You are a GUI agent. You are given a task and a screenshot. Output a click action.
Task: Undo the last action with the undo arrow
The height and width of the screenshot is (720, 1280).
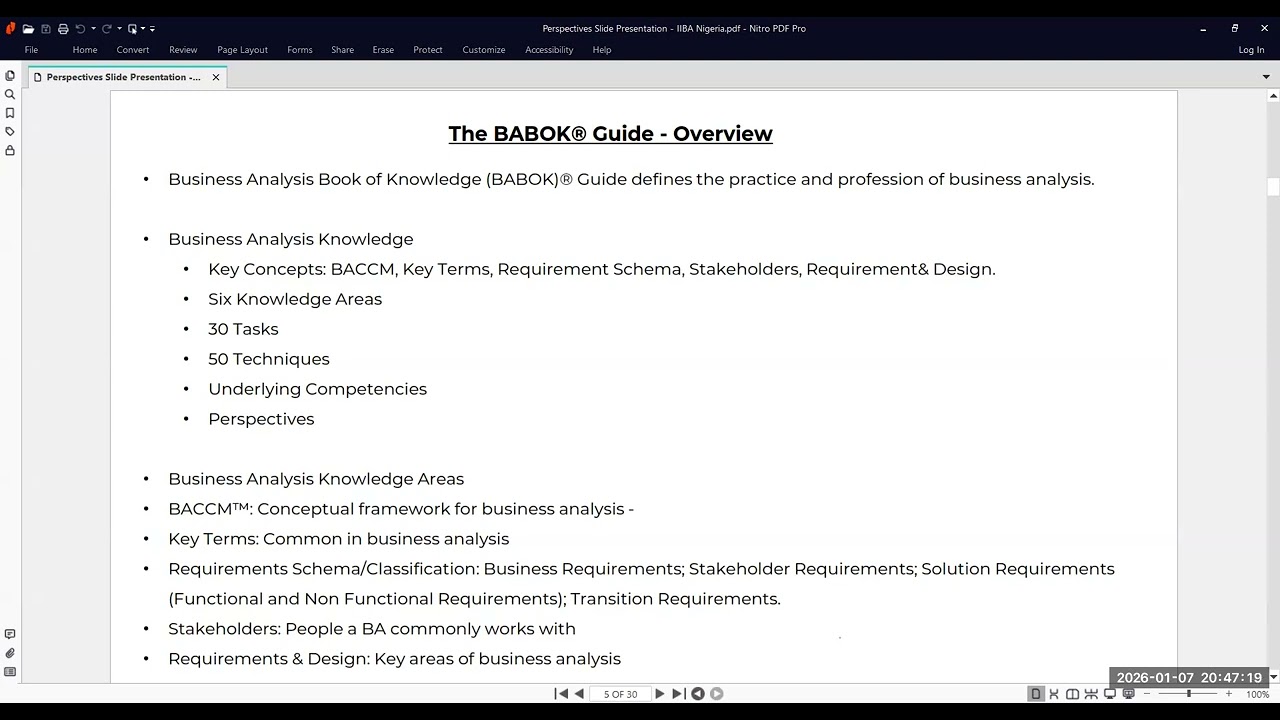click(81, 29)
